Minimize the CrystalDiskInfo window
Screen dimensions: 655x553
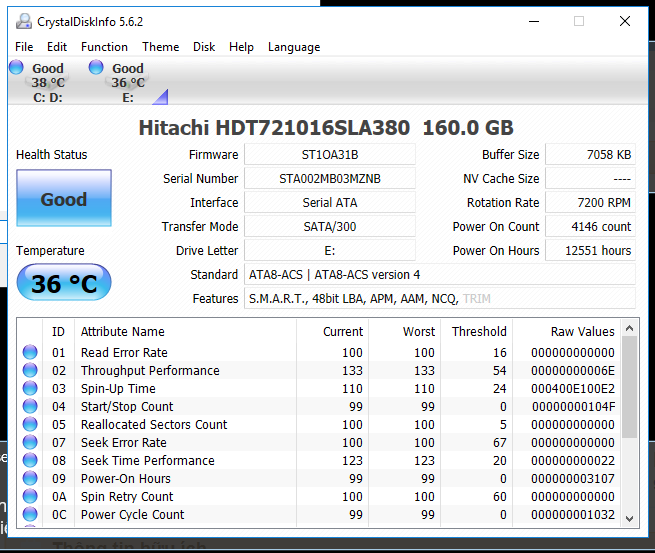pos(534,21)
